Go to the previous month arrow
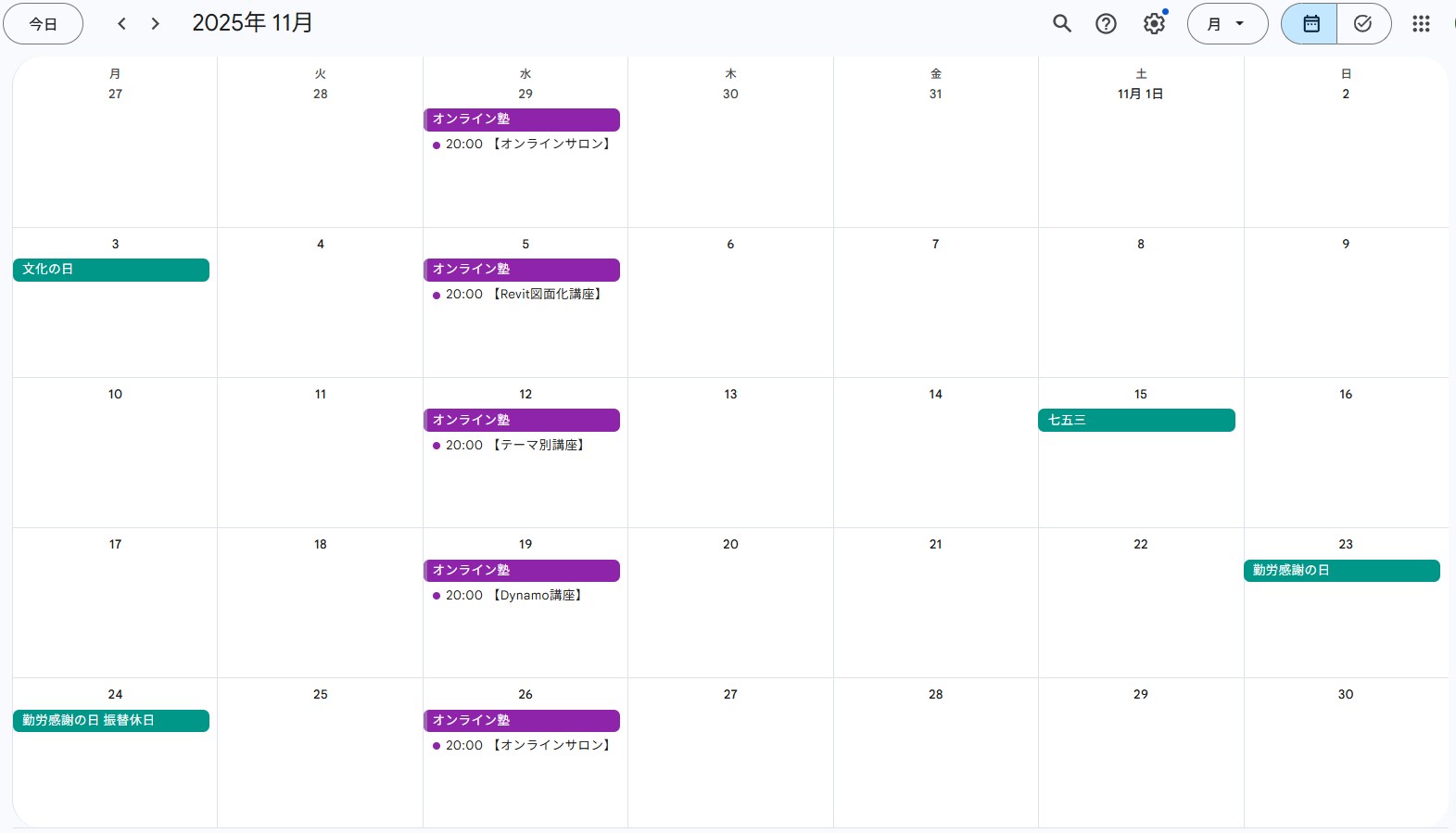 pyautogui.click(x=121, y=24)
